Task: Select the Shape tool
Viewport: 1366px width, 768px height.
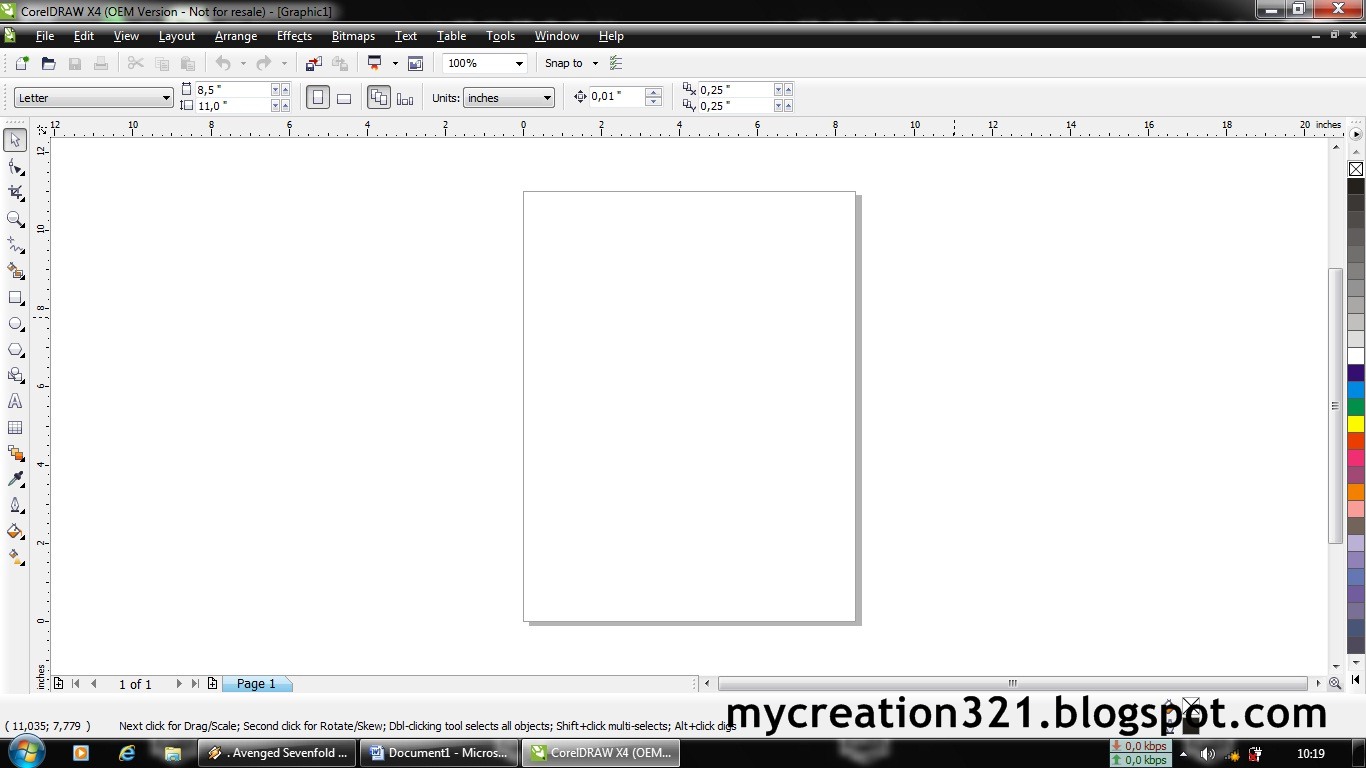Action: [15, 167]
